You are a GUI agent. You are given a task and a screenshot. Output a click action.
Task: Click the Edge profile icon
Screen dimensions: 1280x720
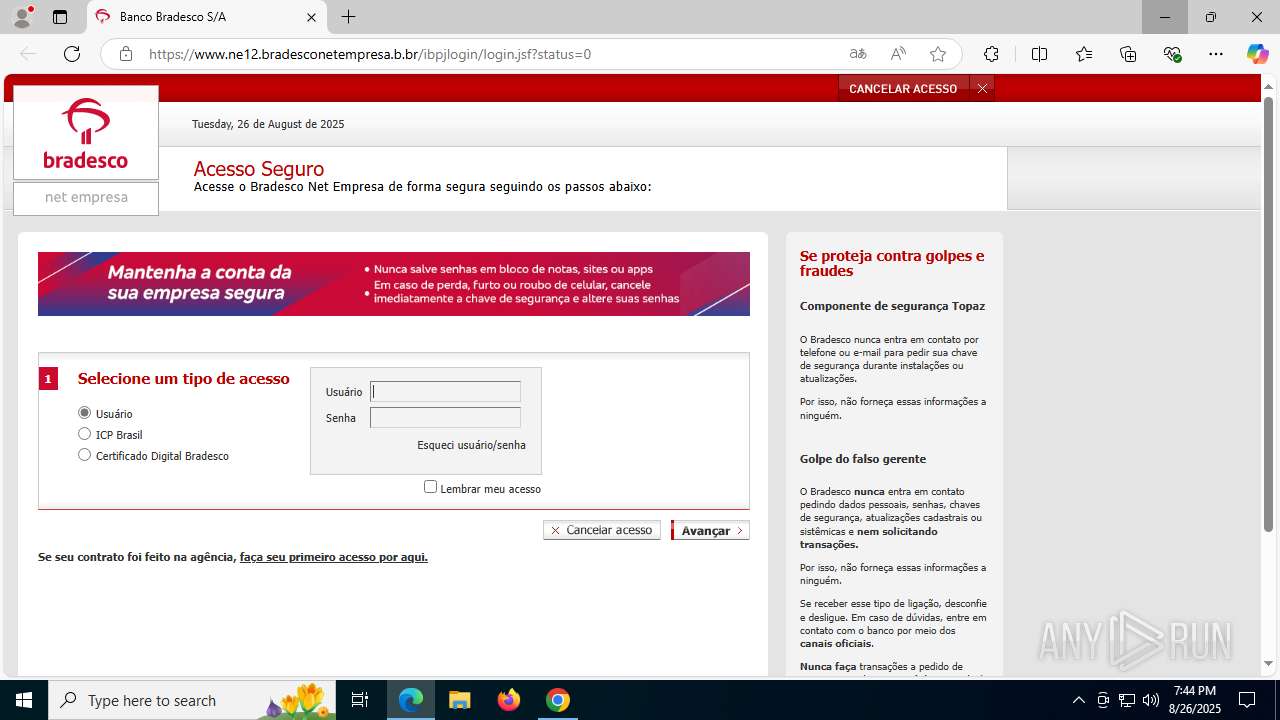pyautogui.click(x=22, y=17)
